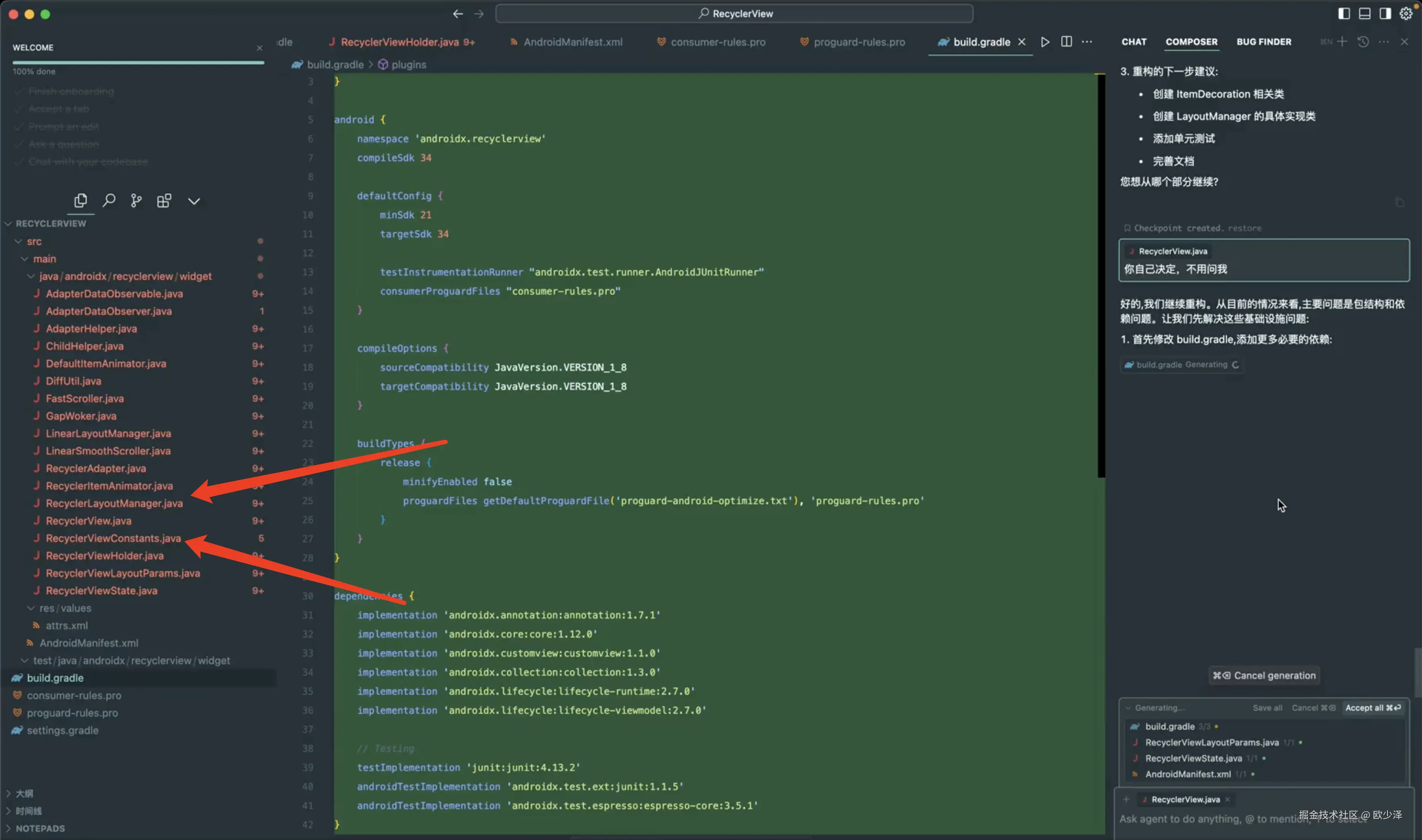The image size is (1422, 840).
Task: Click Accept all button
Action: pos(1373,707)
